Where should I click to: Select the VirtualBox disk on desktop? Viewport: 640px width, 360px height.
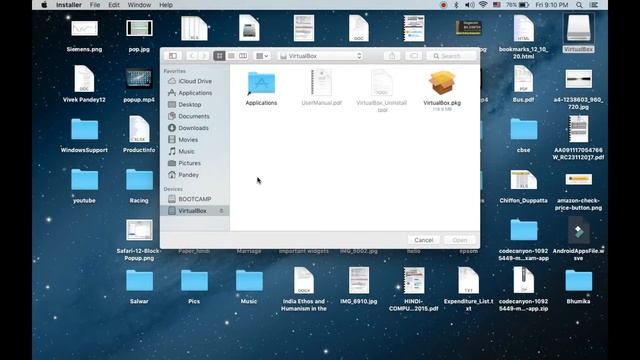click(578, 33)
